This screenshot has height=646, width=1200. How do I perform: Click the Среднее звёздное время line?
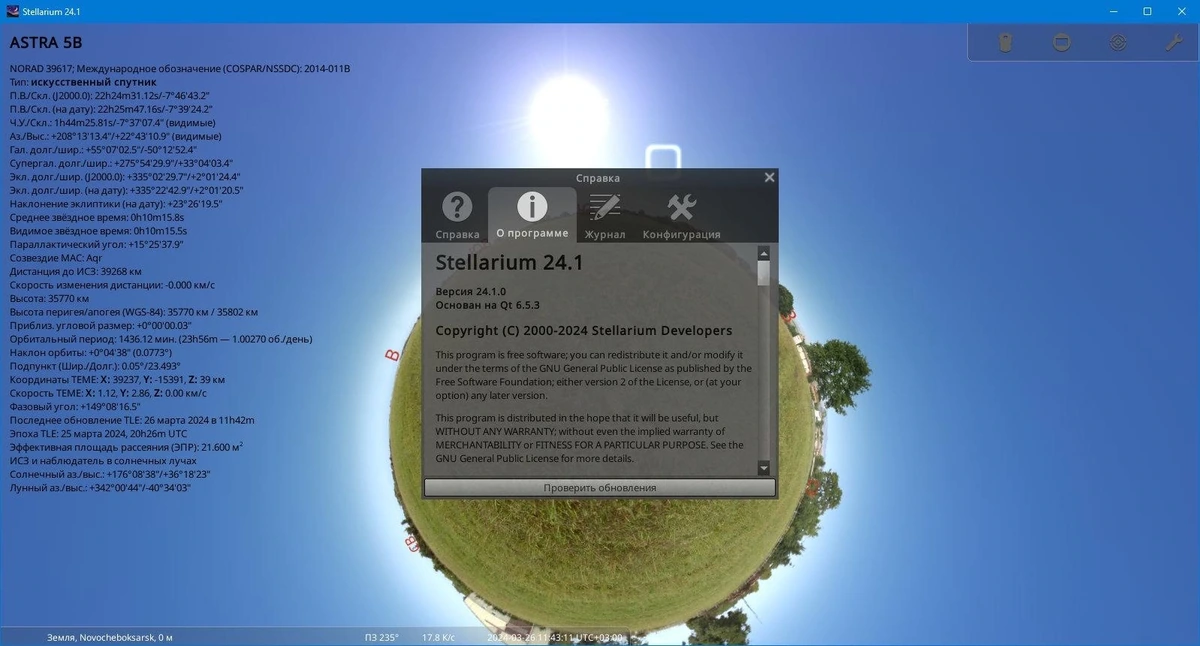97,217
